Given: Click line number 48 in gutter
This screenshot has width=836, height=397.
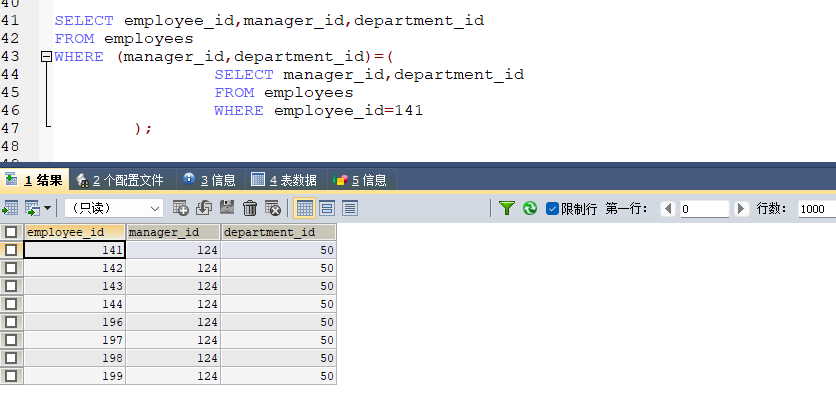Looking at the screenshot, I should tap(10, 146).
